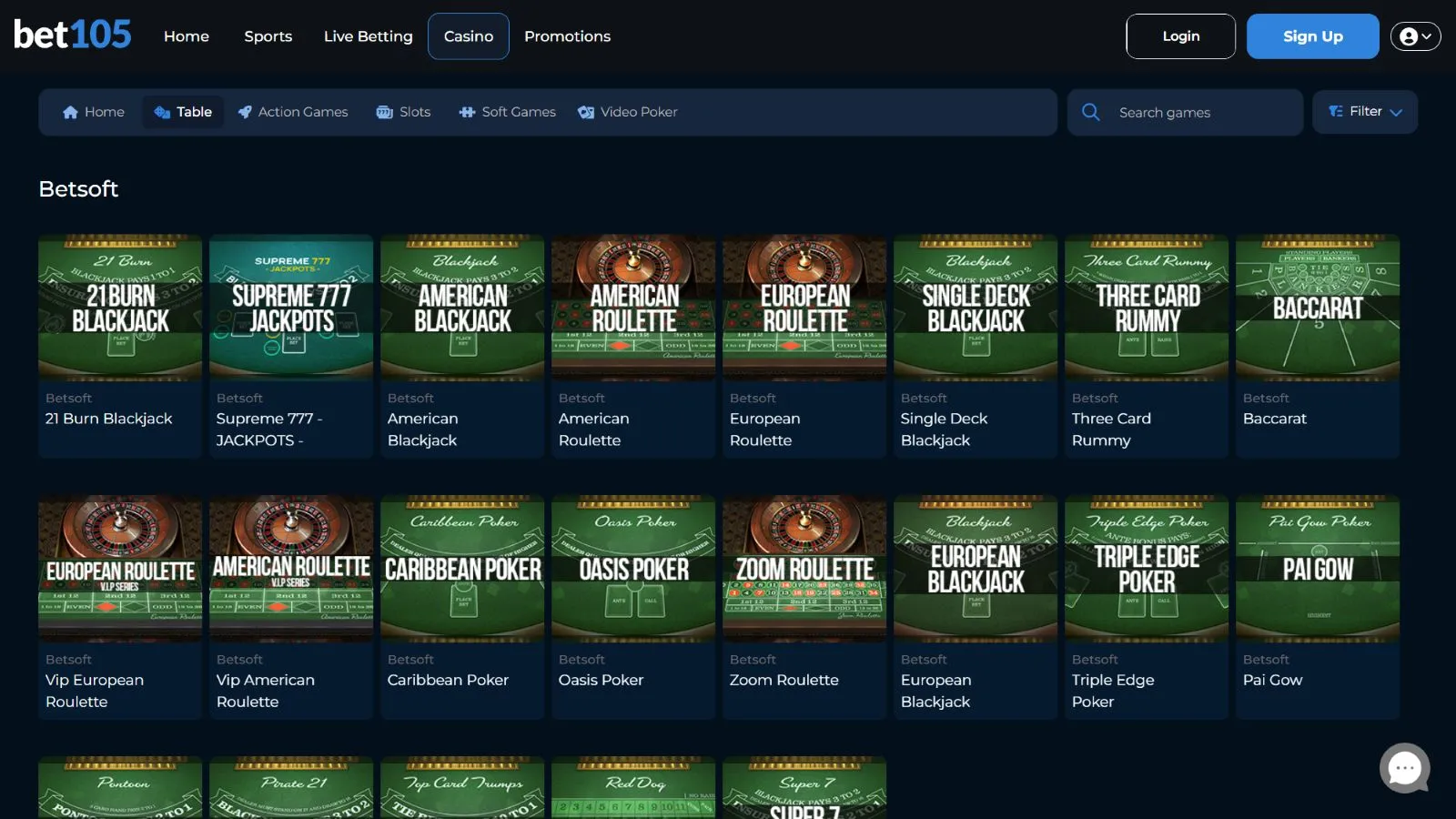This screenshot has width=1456, height=819.
Task: Open the live chat bubble icon
Action: pyautogui.click(x=1404, y=768)
